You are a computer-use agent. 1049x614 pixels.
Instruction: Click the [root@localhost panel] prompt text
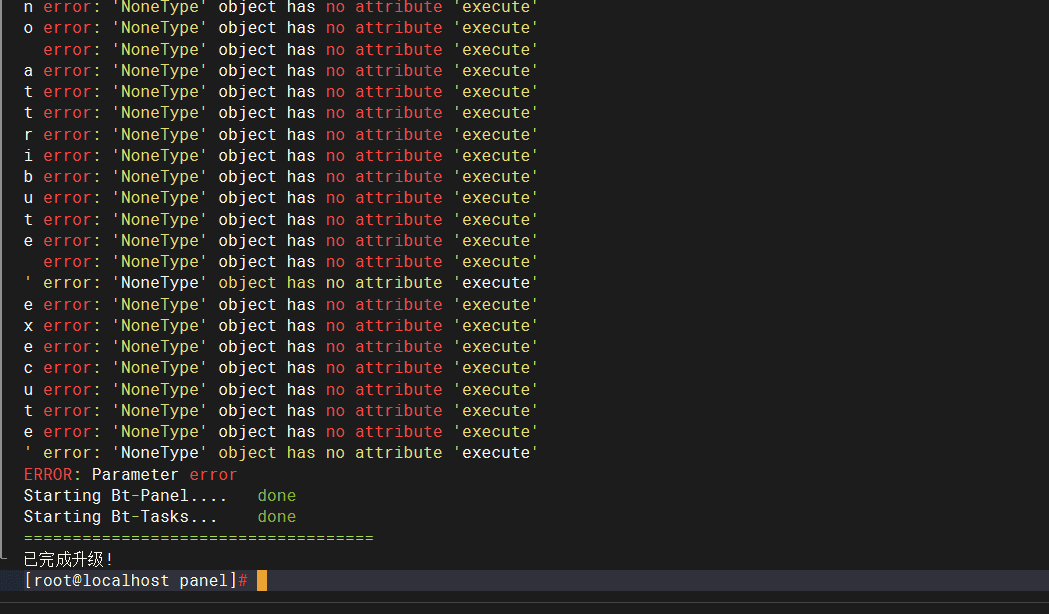click(x=130, y=581)
